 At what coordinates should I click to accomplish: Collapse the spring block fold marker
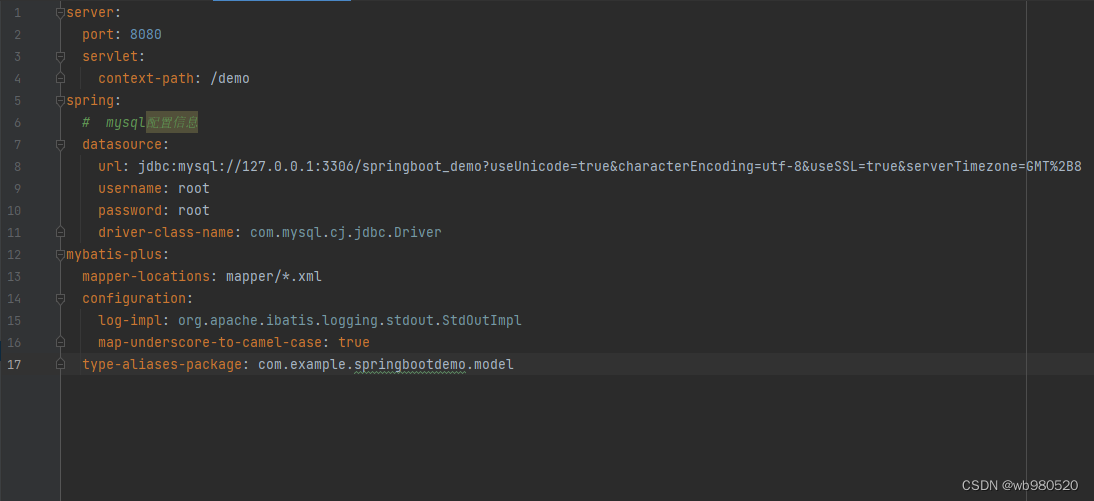click(61, 100)
